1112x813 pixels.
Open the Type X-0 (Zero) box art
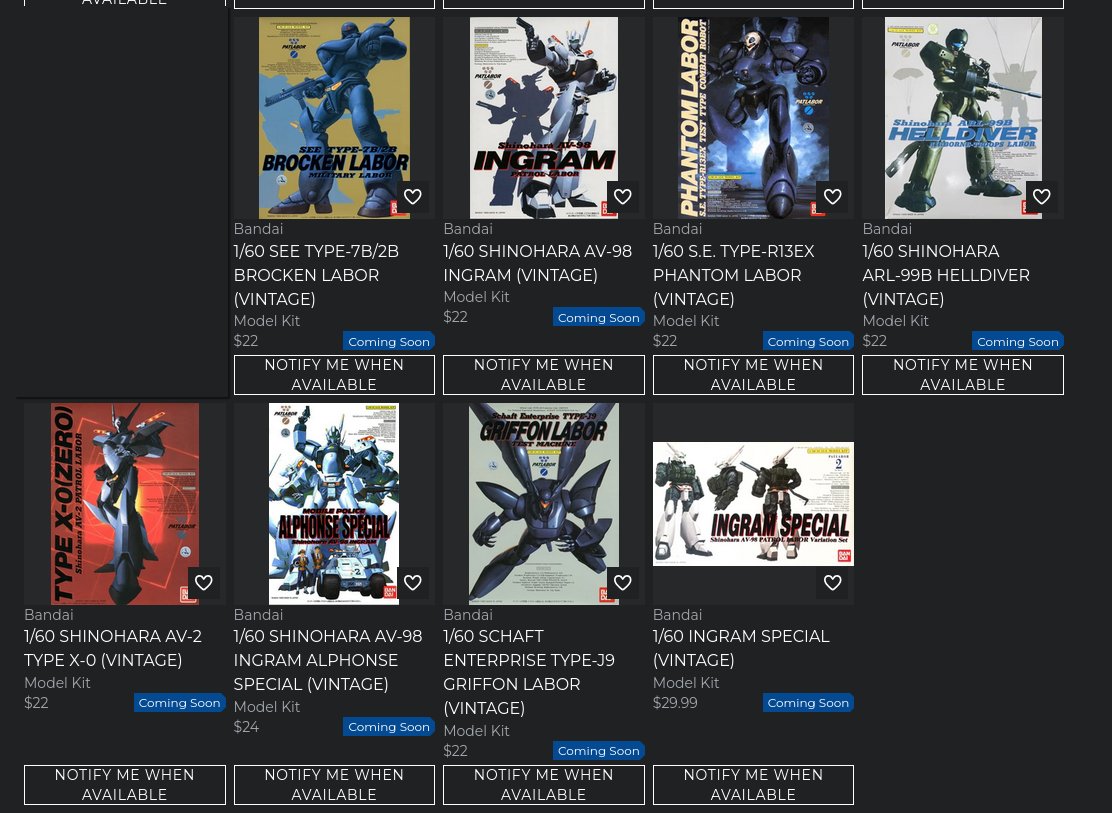click(x=125, y=504)
